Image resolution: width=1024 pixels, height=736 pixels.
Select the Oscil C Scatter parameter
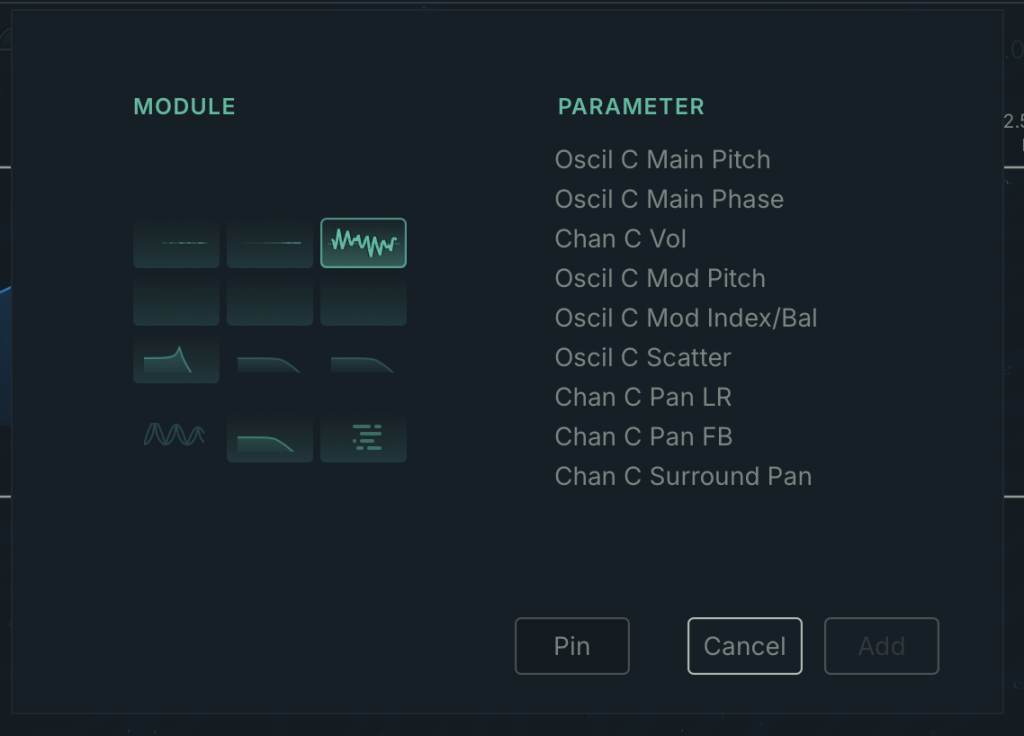[x=643, y=357]
